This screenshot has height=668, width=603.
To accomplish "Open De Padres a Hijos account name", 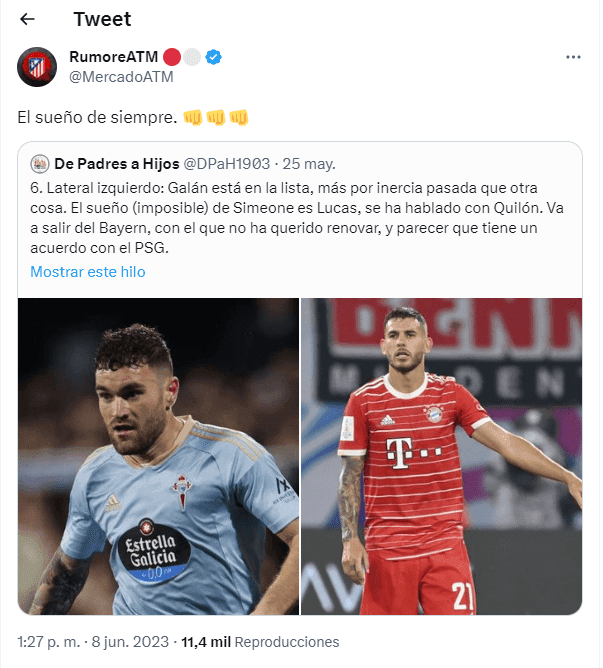I will 117,164.
